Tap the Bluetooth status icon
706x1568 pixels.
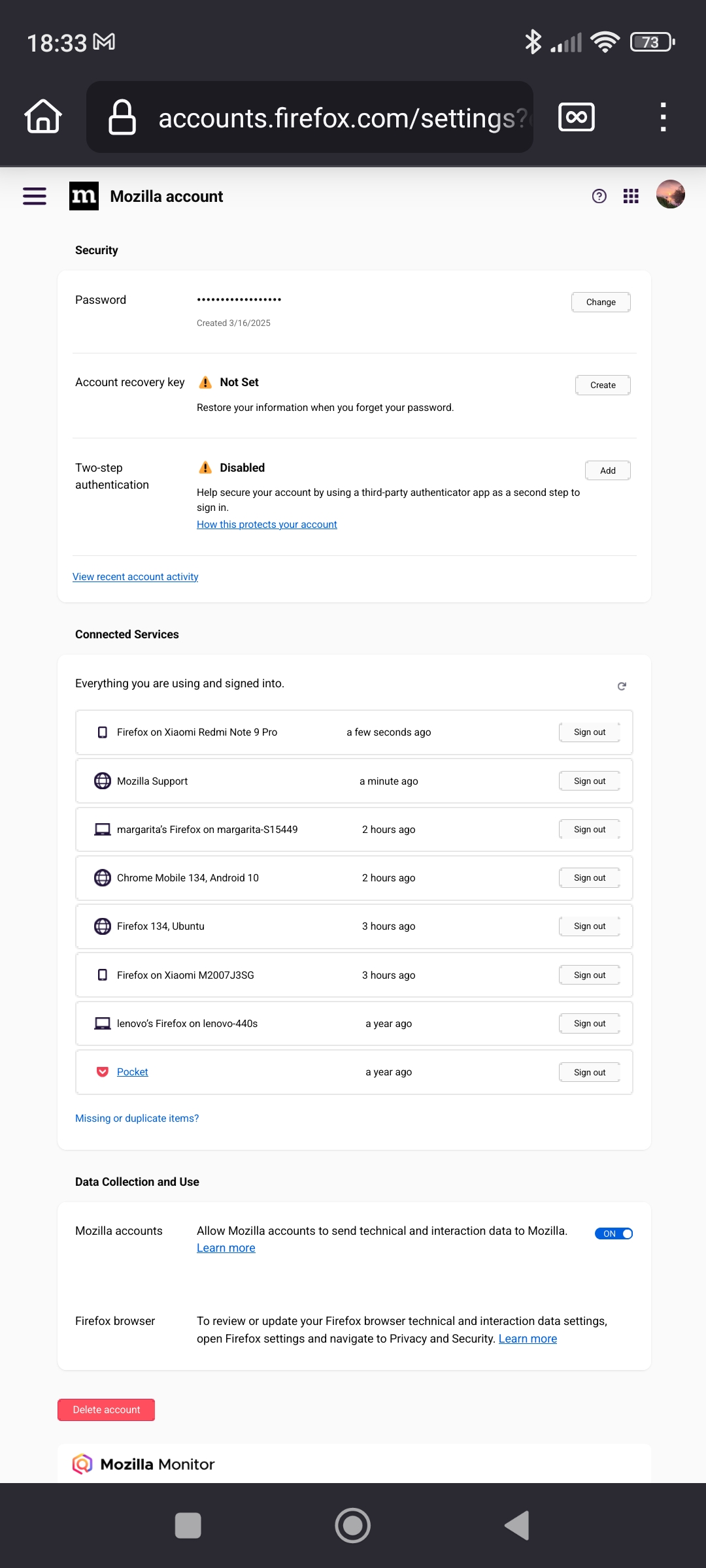click(533, 42)
